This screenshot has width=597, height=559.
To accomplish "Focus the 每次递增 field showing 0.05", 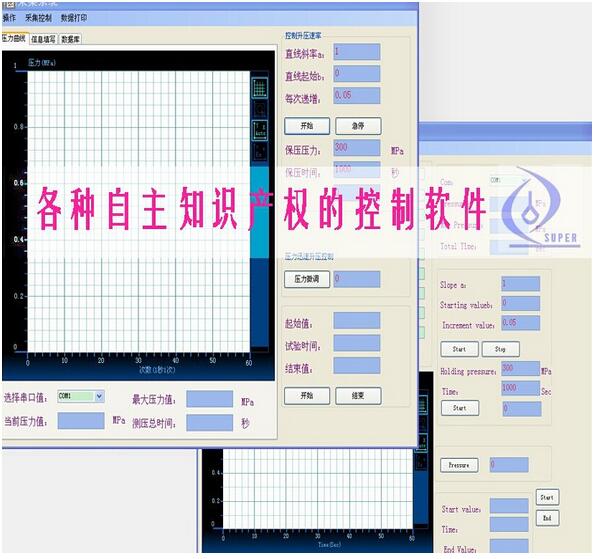I will [x=357, y=96].
